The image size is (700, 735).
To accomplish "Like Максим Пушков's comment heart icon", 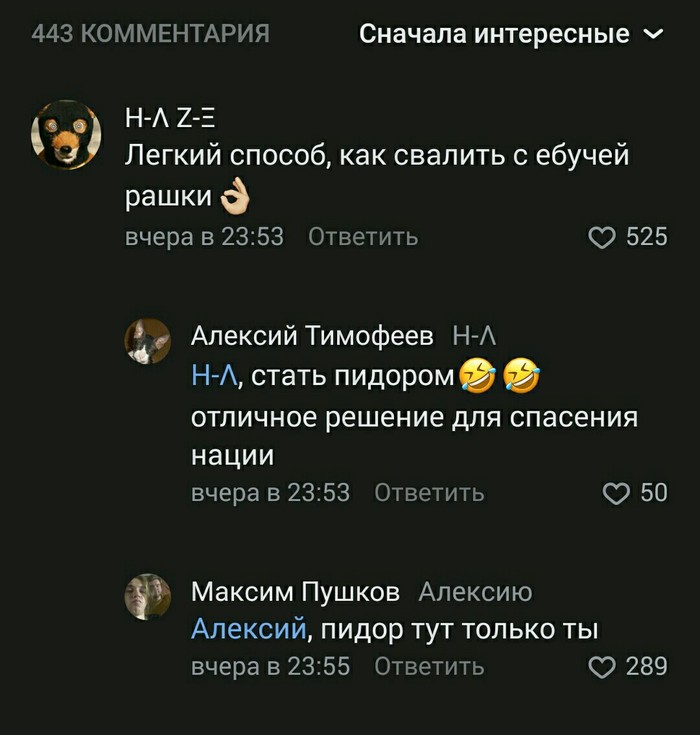I will [602, 667].
